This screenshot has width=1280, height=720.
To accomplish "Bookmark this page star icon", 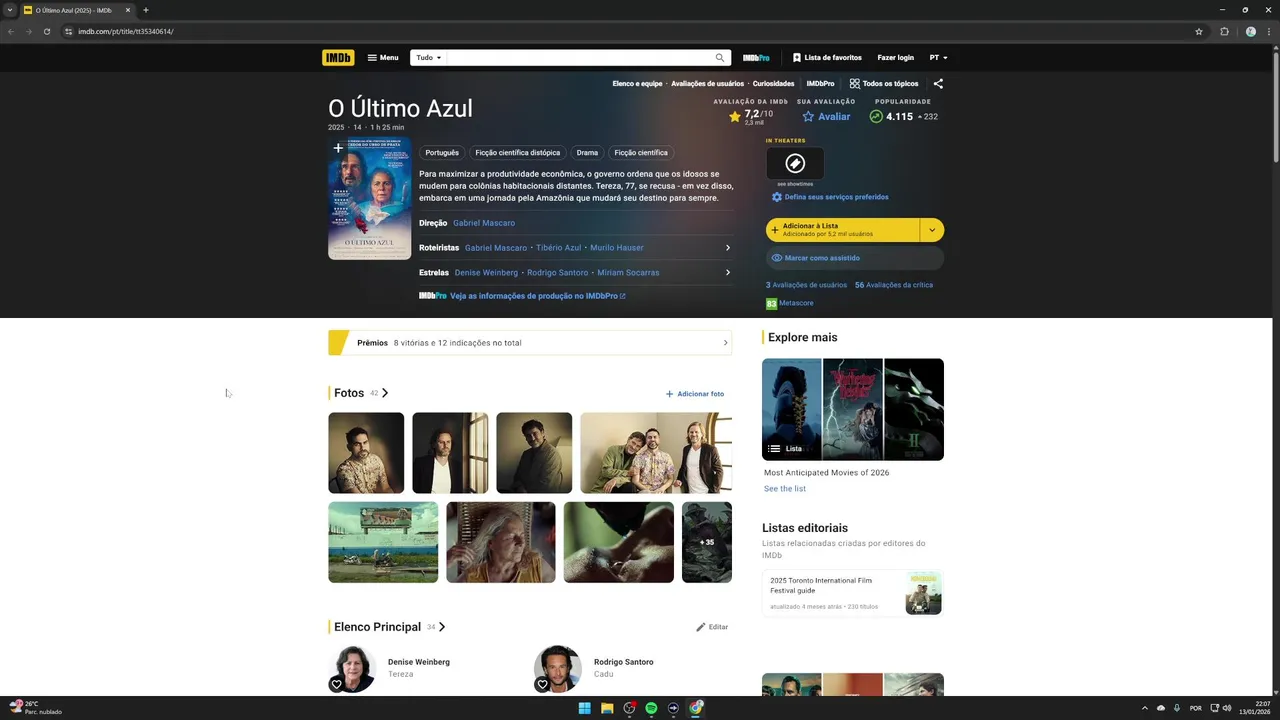I will tap(1199, 31).
